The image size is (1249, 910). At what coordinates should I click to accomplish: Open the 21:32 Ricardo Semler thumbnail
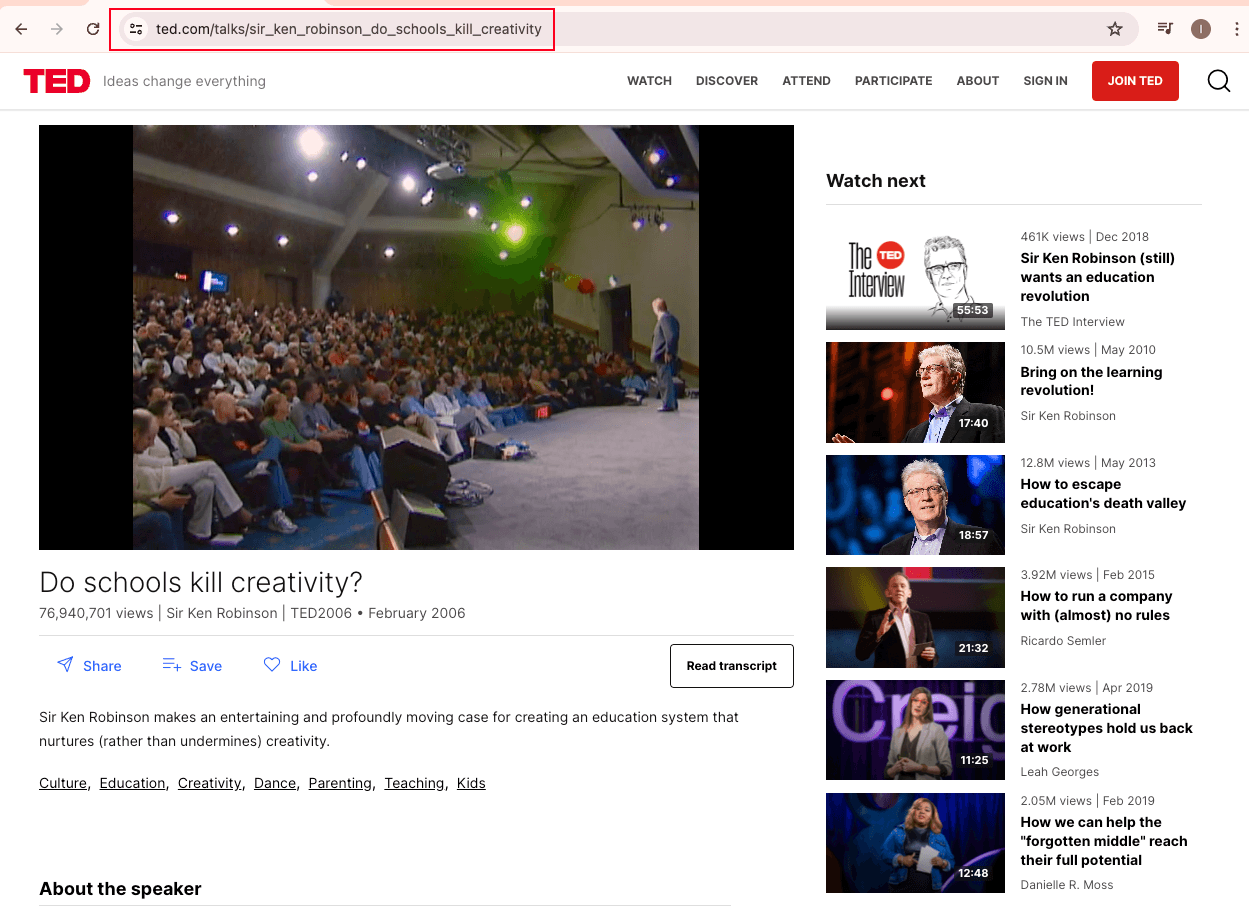[x=915, y=617]
